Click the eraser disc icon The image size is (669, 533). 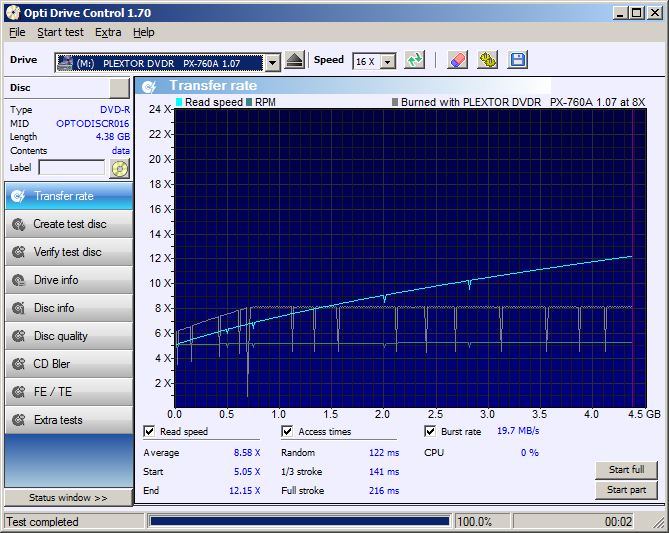[457, 60]
